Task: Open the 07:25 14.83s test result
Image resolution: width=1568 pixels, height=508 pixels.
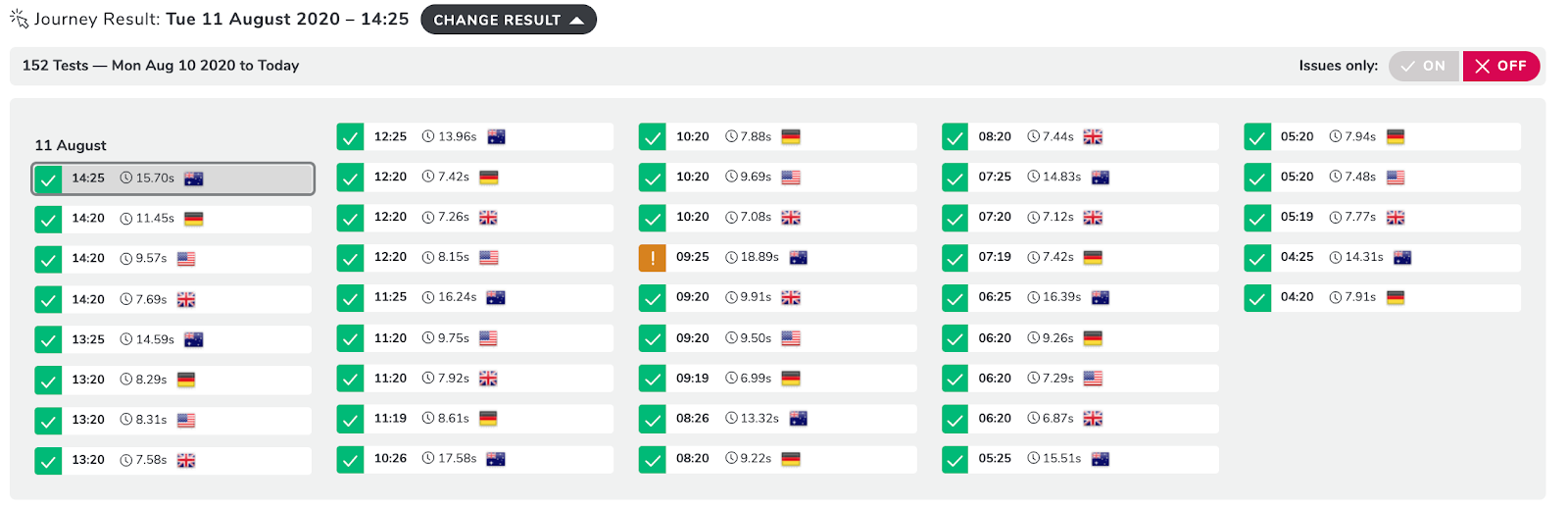Action: pos(1079,178)
